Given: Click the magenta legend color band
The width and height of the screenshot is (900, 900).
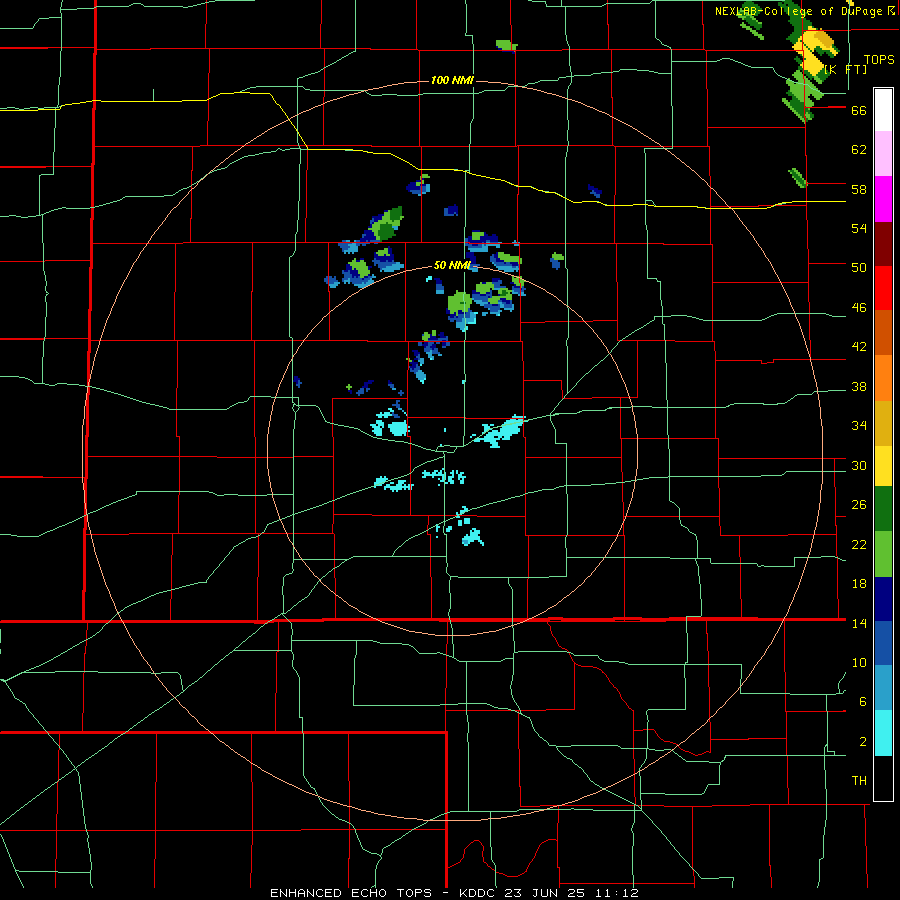Looking at the screenshot, I should pos(883,199).
